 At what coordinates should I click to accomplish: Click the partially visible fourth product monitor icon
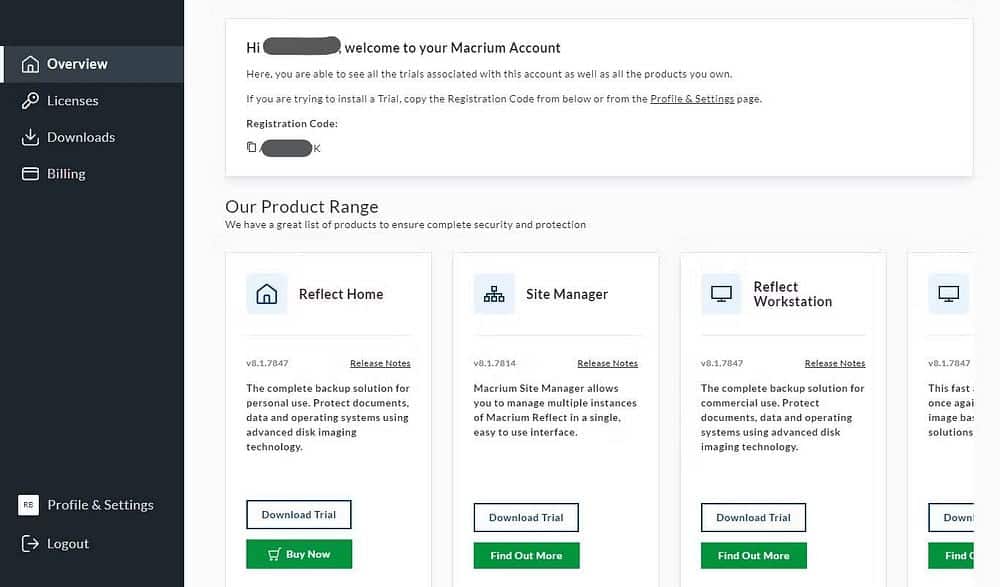coord(948,294)
